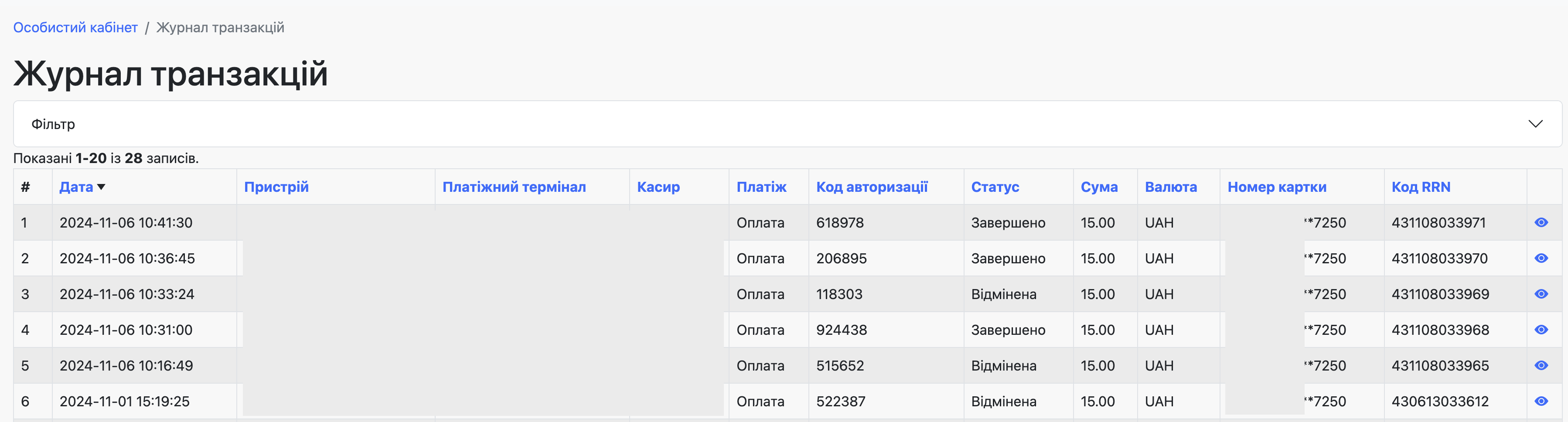
Task: Open the chevron on the filter bar
Action: click(1536, 124)
